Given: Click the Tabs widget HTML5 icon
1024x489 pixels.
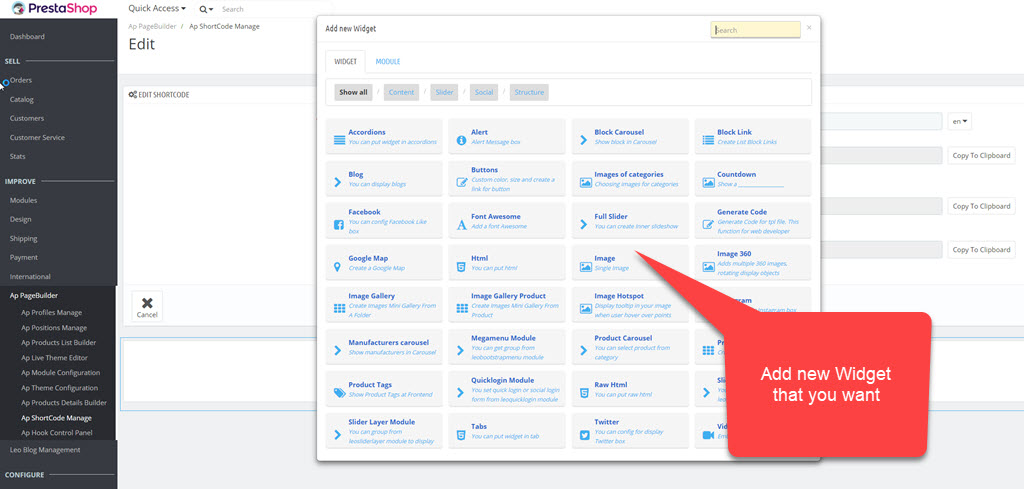Looking at the screenshot, I should click(x=461, y=435).
